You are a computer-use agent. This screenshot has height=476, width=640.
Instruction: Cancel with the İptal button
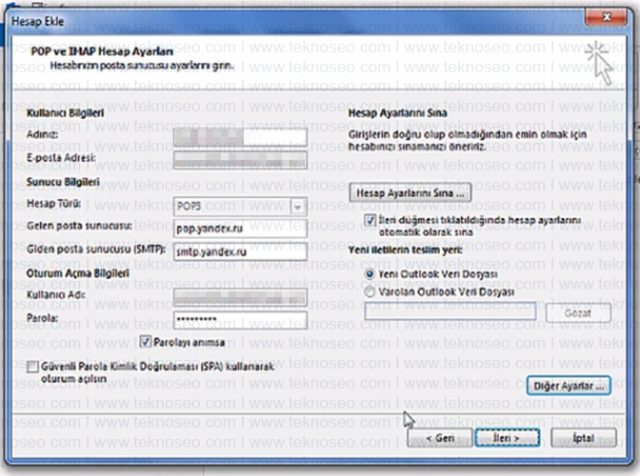[583, 438]
